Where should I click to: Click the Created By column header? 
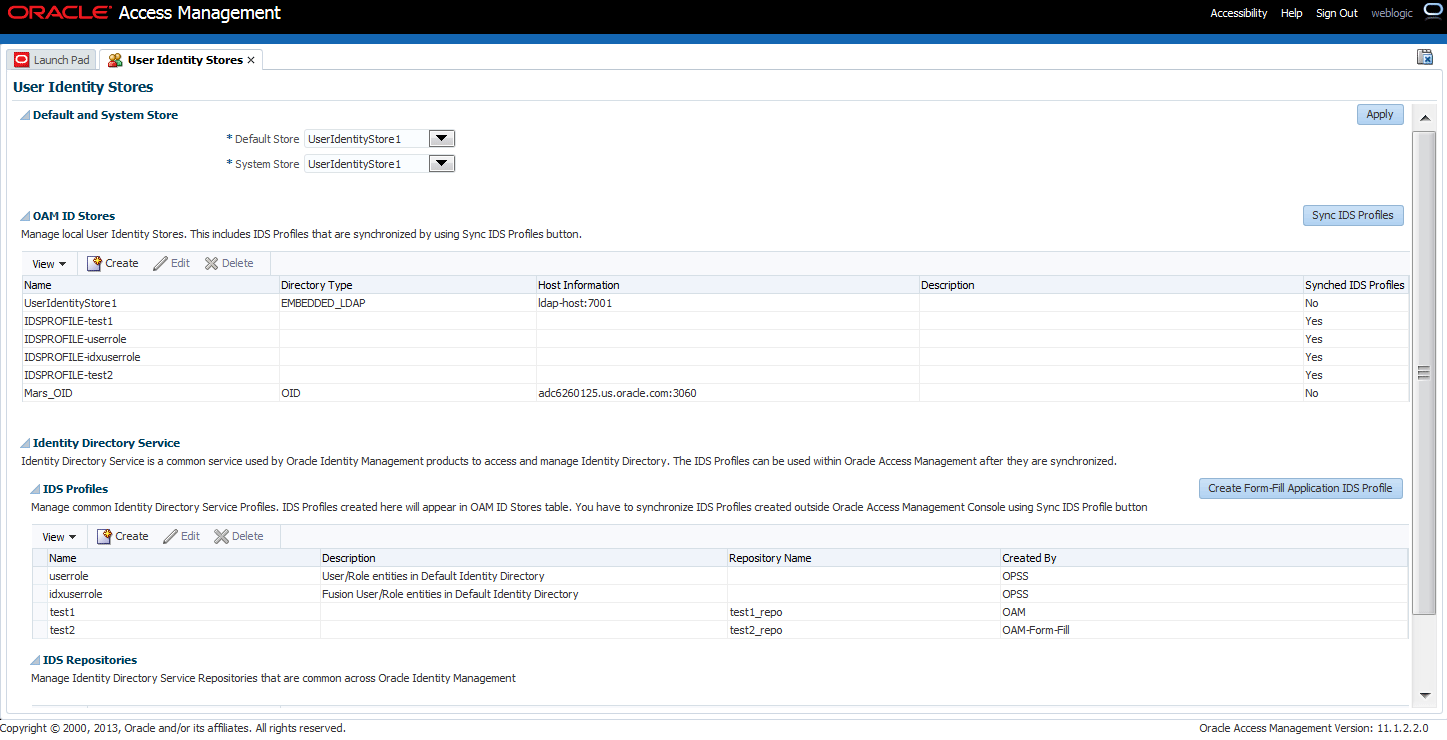(x=1204, y=558)
